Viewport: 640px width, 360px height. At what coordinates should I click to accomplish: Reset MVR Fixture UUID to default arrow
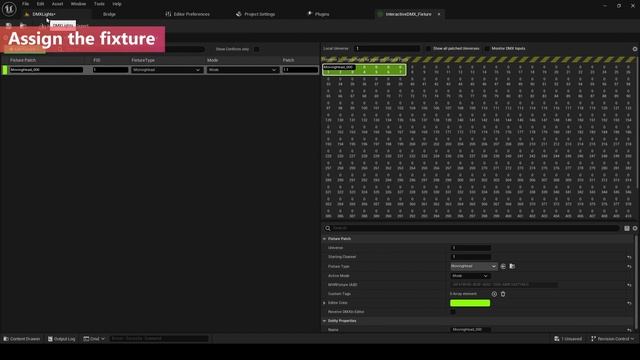(x=629, y=285)
